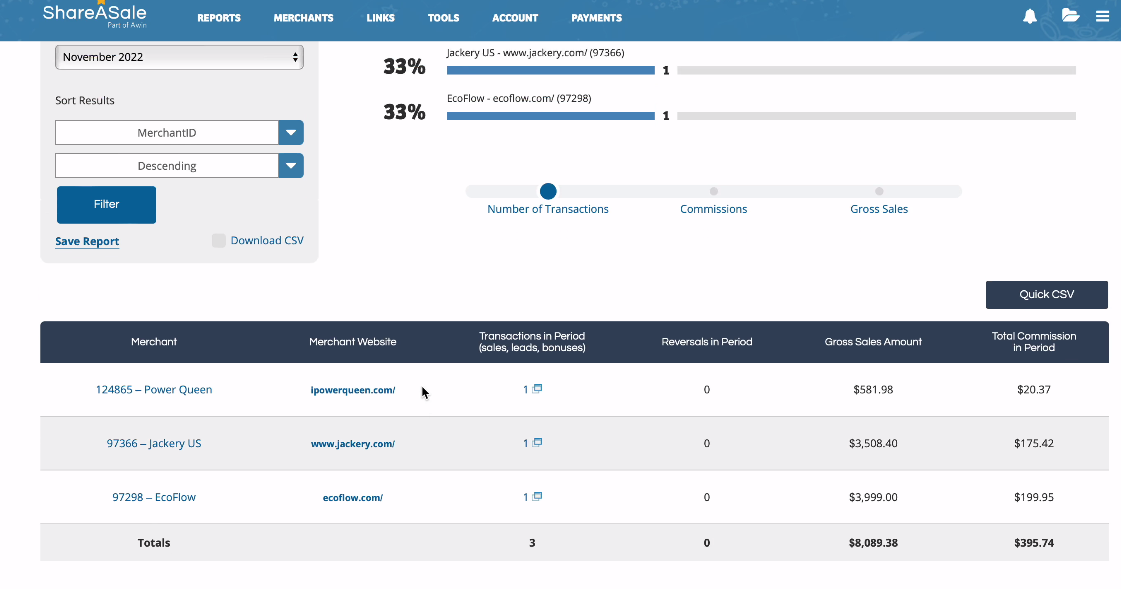Image resolution: width=1121 pixels, height=589 pixels.
Task: Click the $395.74 total commission value
Action: coord(1034,543)
